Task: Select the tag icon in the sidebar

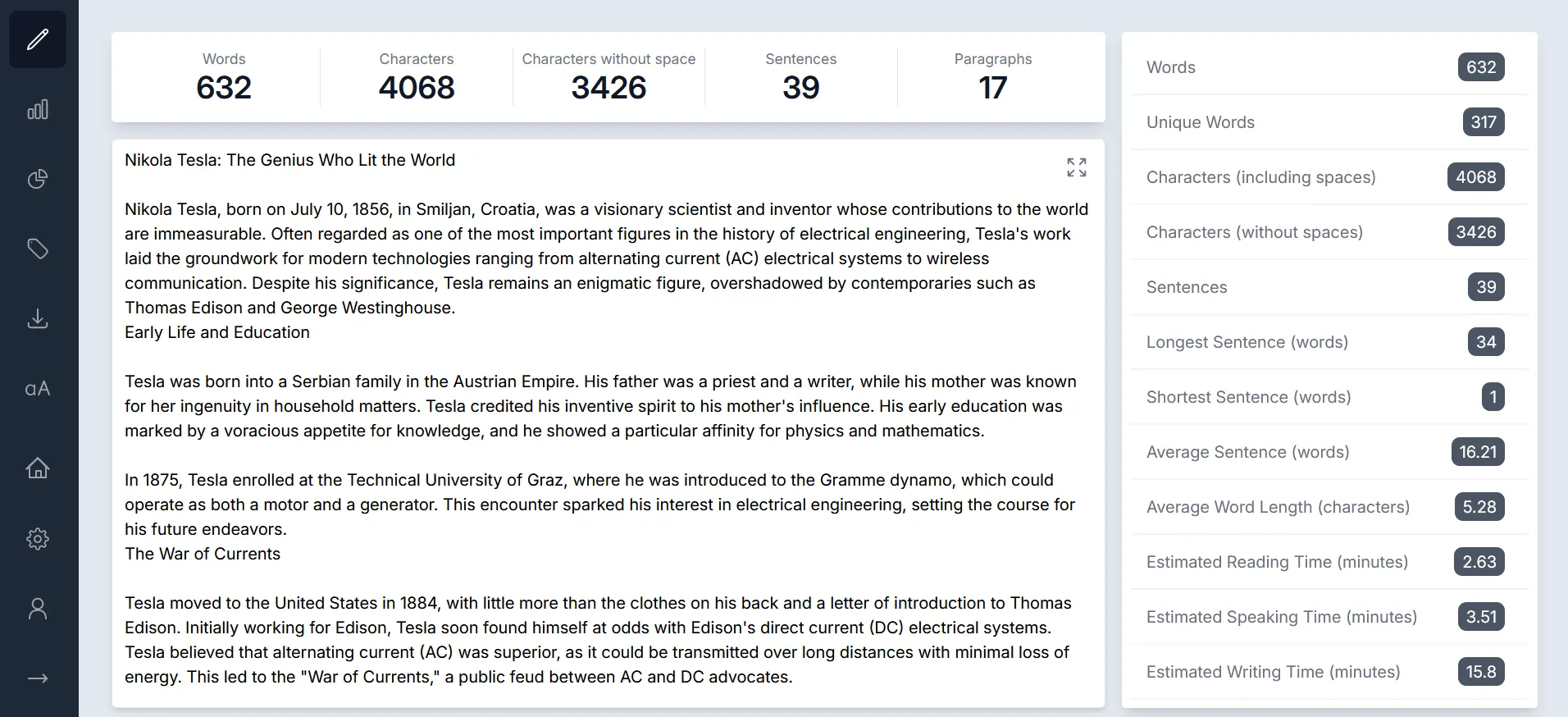Action: [38, 249]
